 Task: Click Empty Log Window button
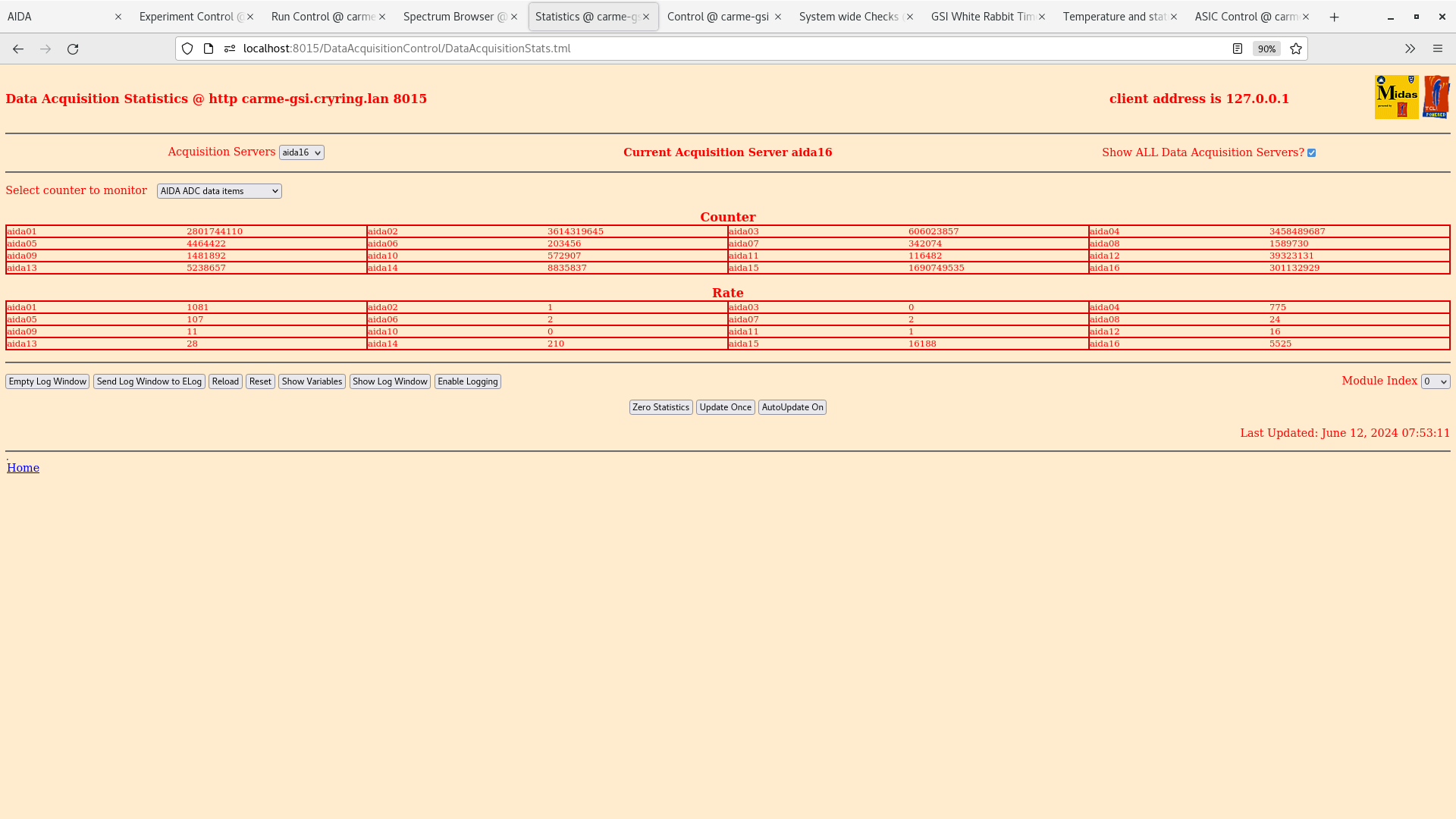pyautogui.click(x=47, y=381)
